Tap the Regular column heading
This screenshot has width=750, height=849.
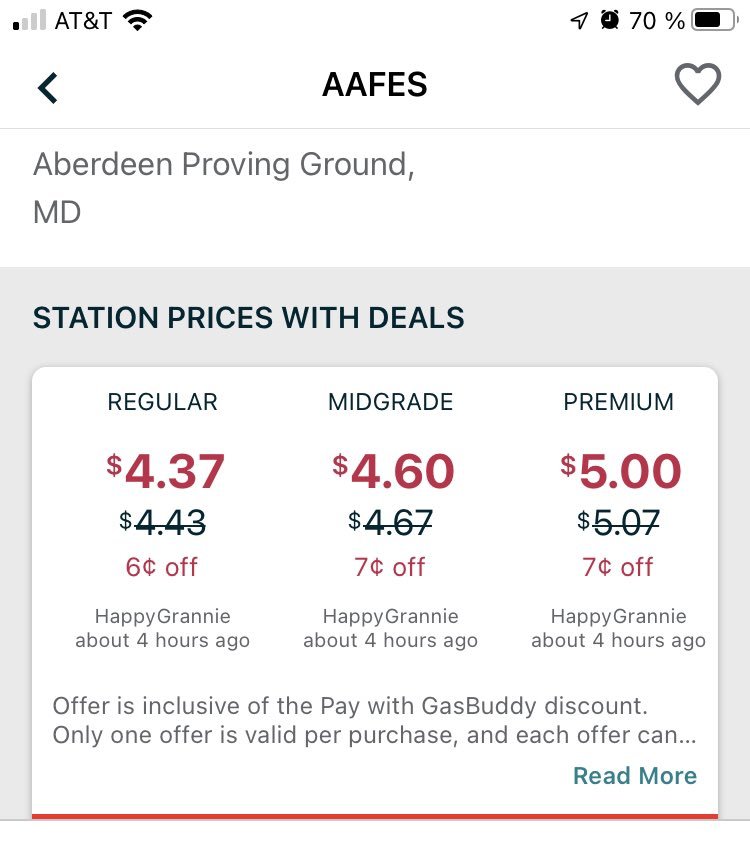point(162,402)
